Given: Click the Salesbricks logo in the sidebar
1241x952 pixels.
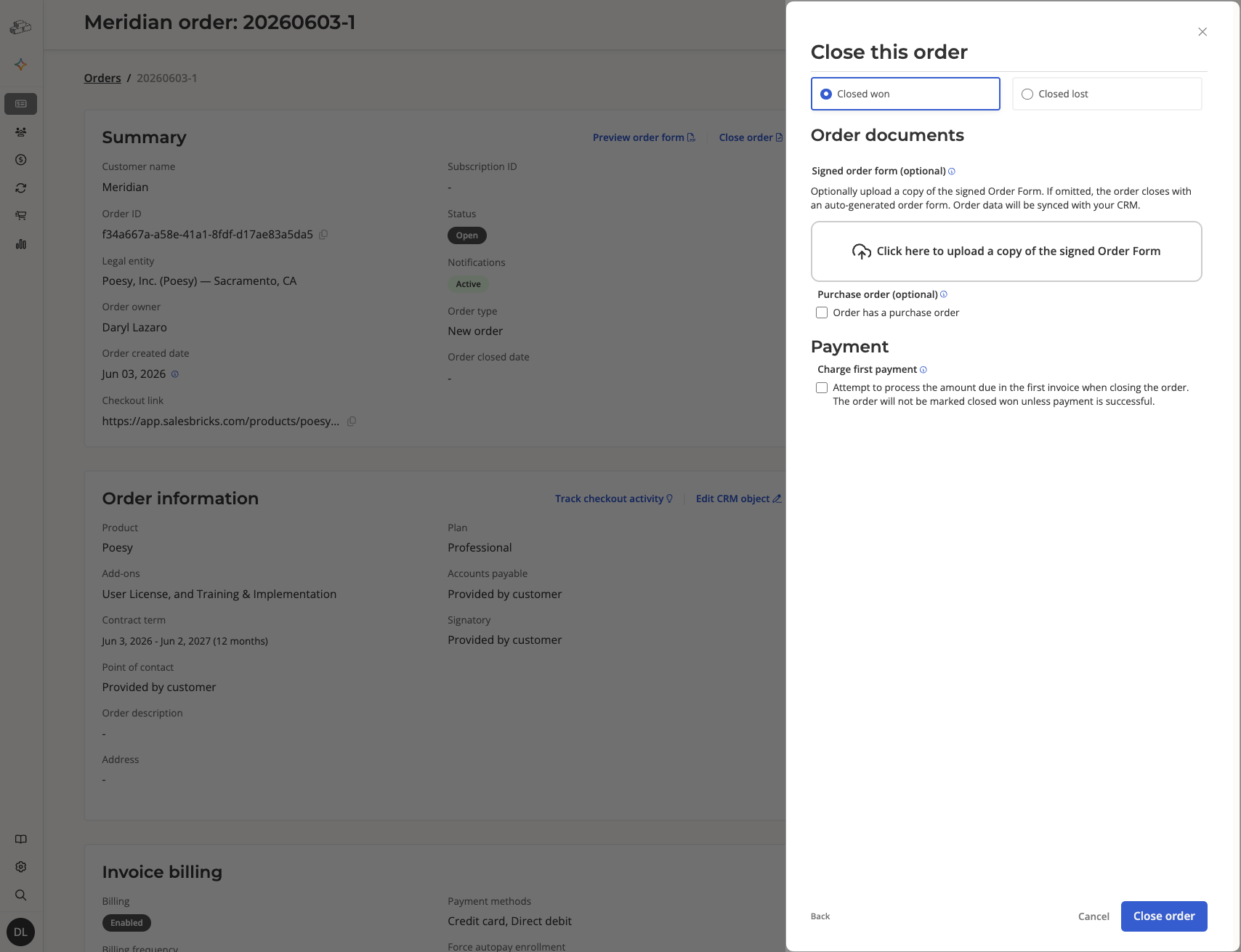Looking at the screenshot, I should (20, 27).
